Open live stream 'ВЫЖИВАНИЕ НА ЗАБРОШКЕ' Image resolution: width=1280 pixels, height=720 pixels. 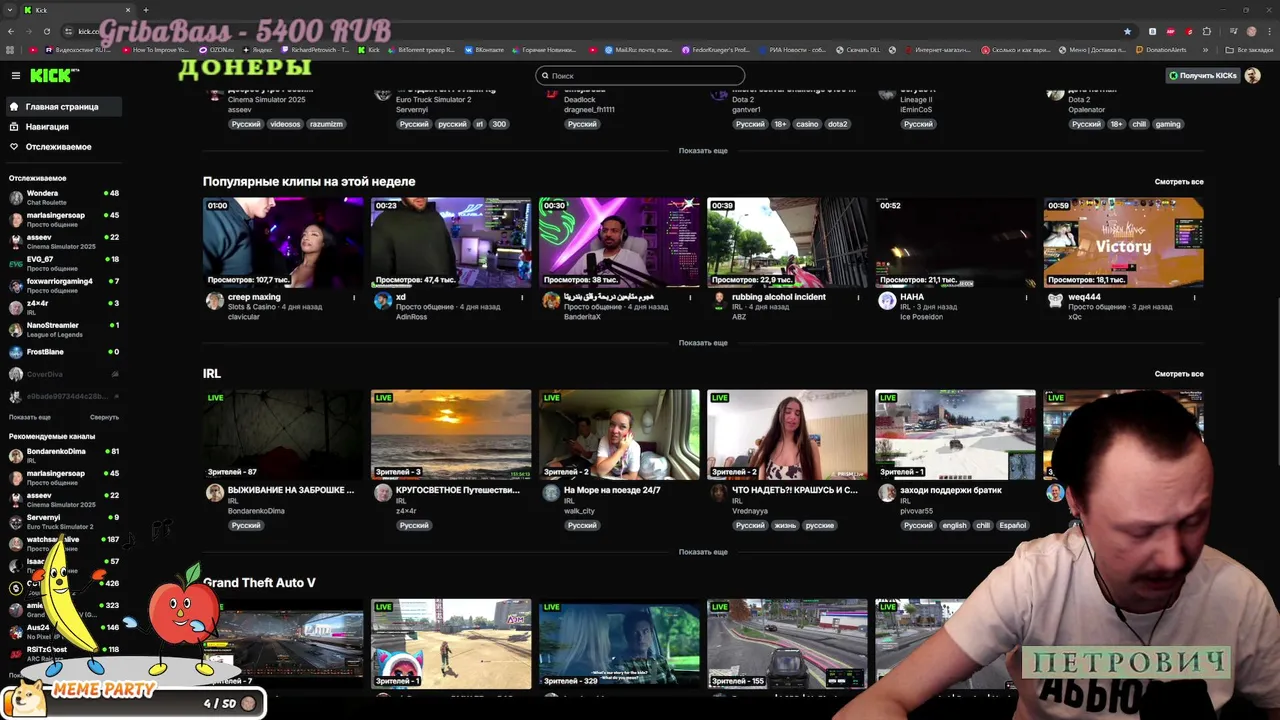(283, 435)
